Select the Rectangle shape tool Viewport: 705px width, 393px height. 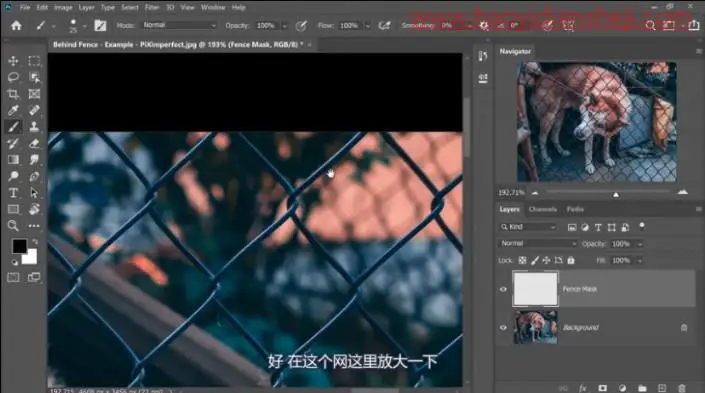click(x=13, y=209)
